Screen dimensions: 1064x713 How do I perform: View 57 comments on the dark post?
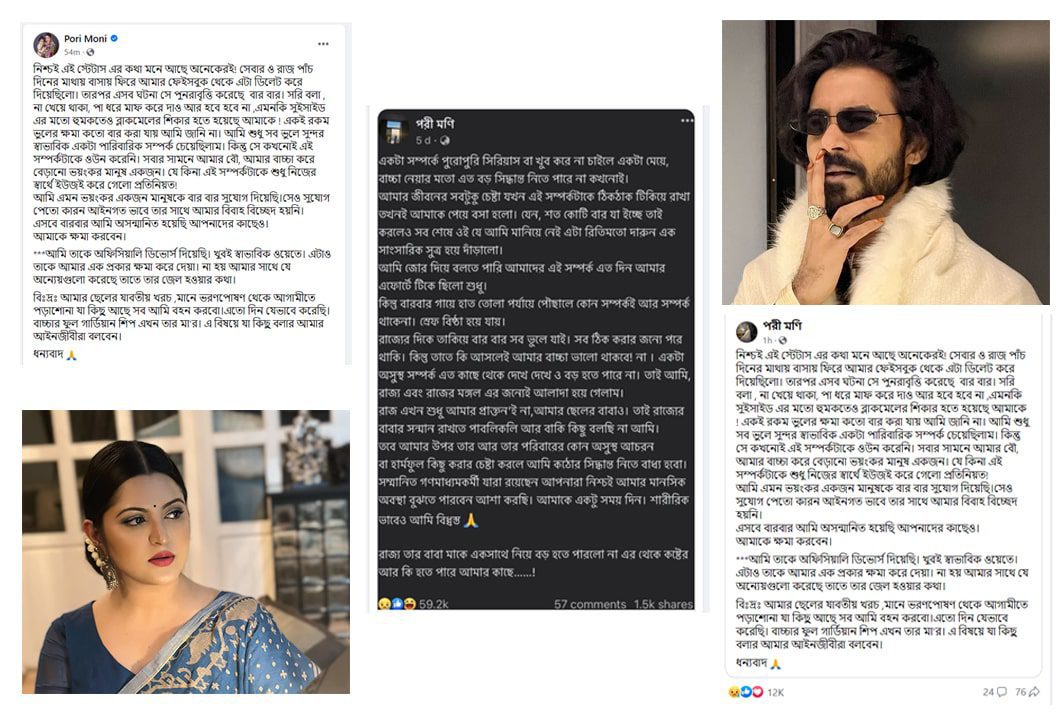pyautogui.click(x=590, y=604)
